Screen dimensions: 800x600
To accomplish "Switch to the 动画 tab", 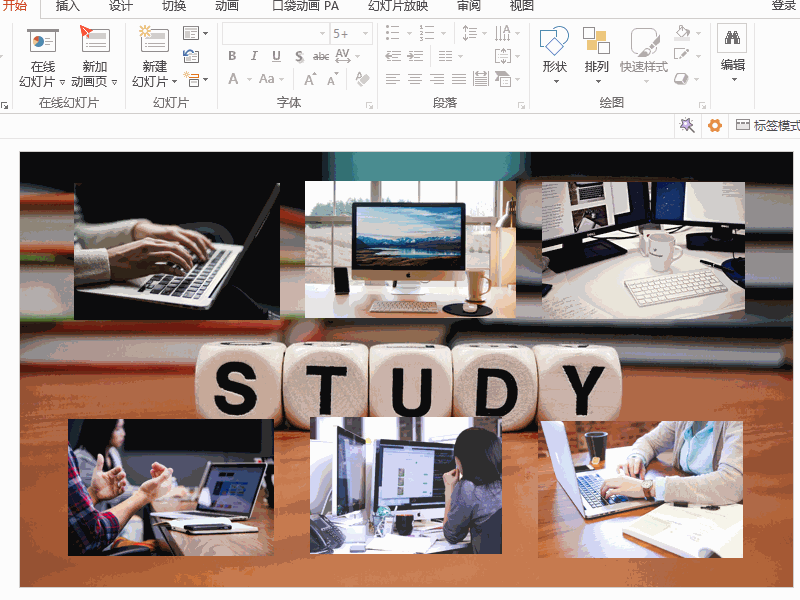I will pos(227,6).
